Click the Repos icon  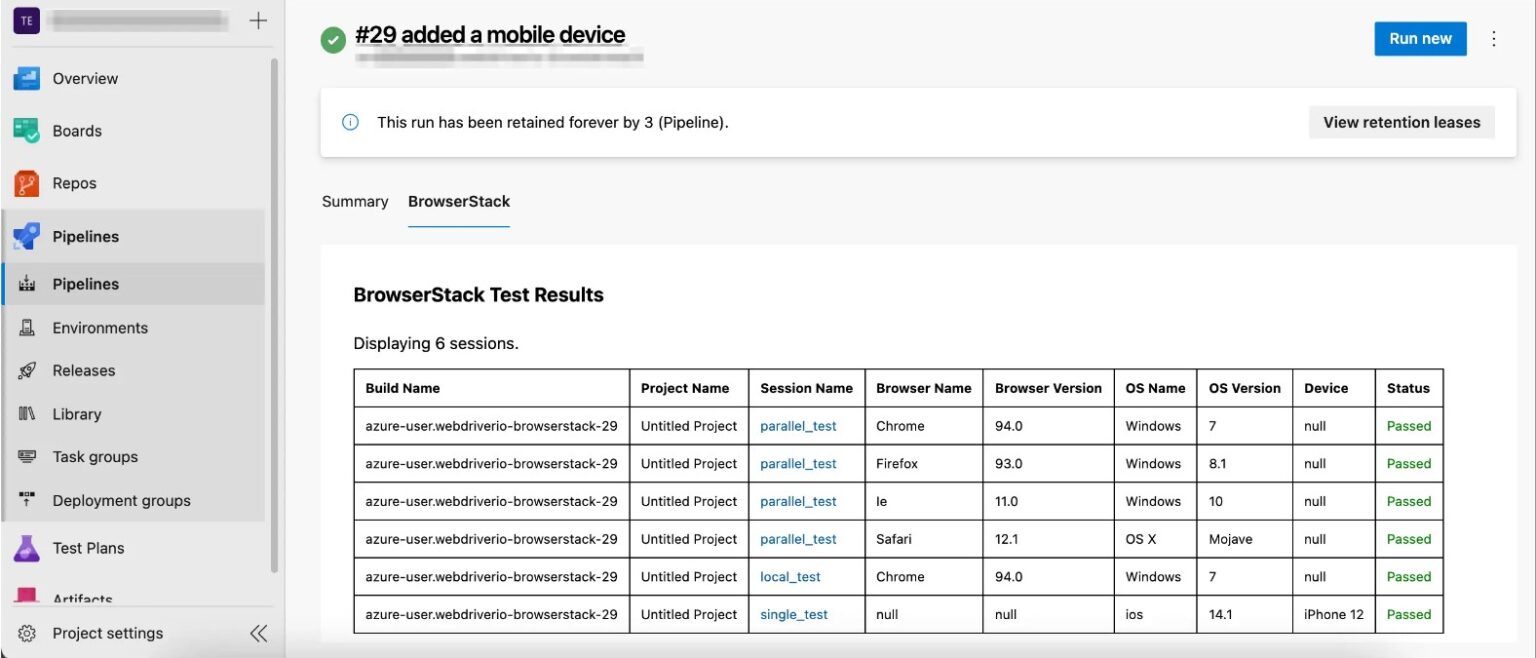tap(26, 184)
